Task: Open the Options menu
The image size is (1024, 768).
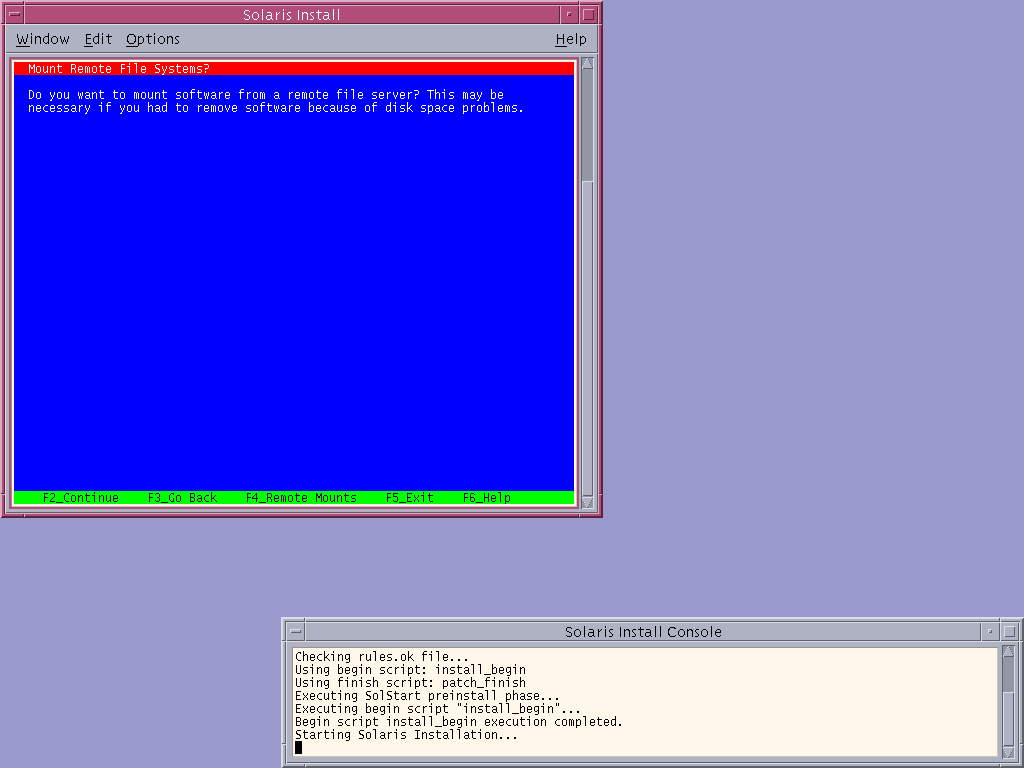Action: [153, 39]
